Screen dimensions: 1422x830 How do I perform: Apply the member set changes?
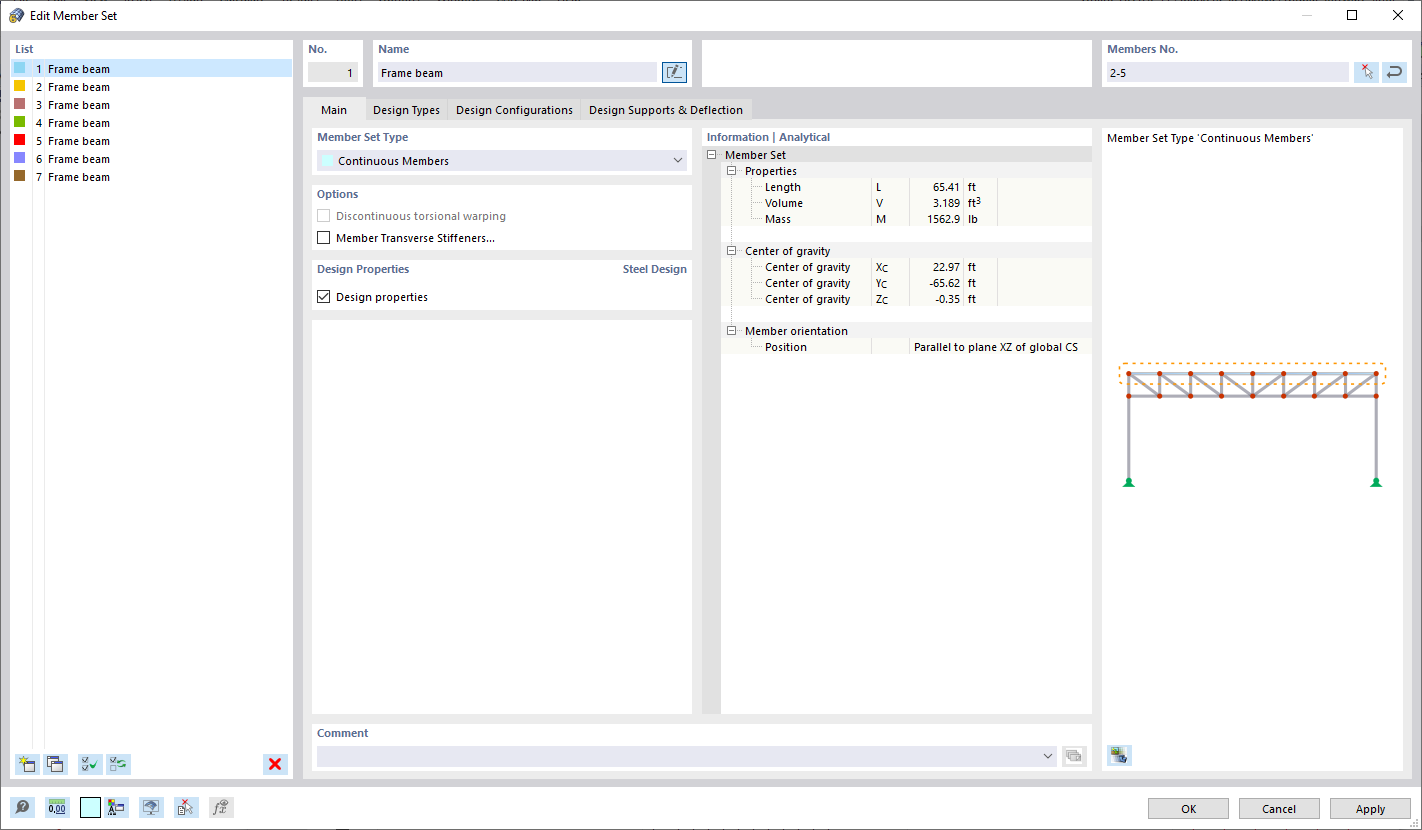click(1369, 808)
